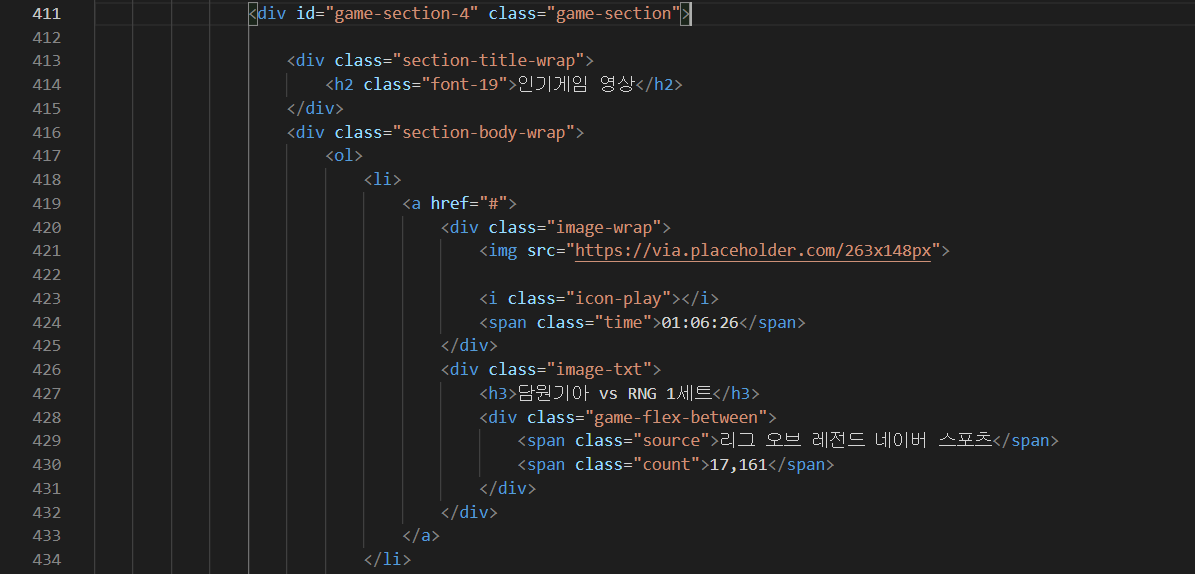Image resolution: width=1195 pixels, height=574 pixels.
Task: Click the "time" class value
Action: (x=623, y=322)
